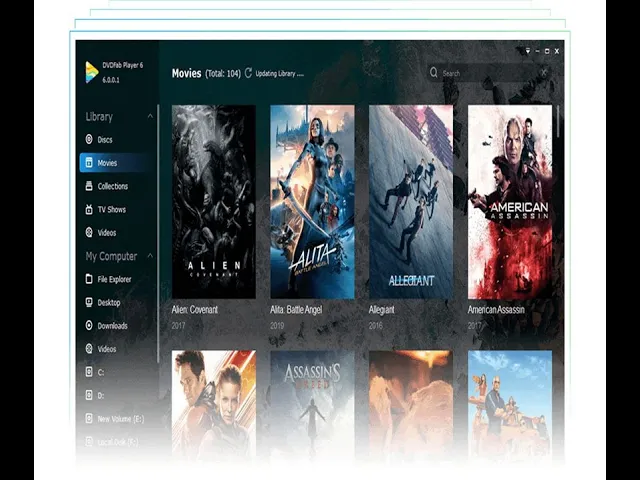Image resolution: width=640 pixels, height=480 pixels.
Task: Click the sidebar vertical scrollbar
Action: coord(158,233)
